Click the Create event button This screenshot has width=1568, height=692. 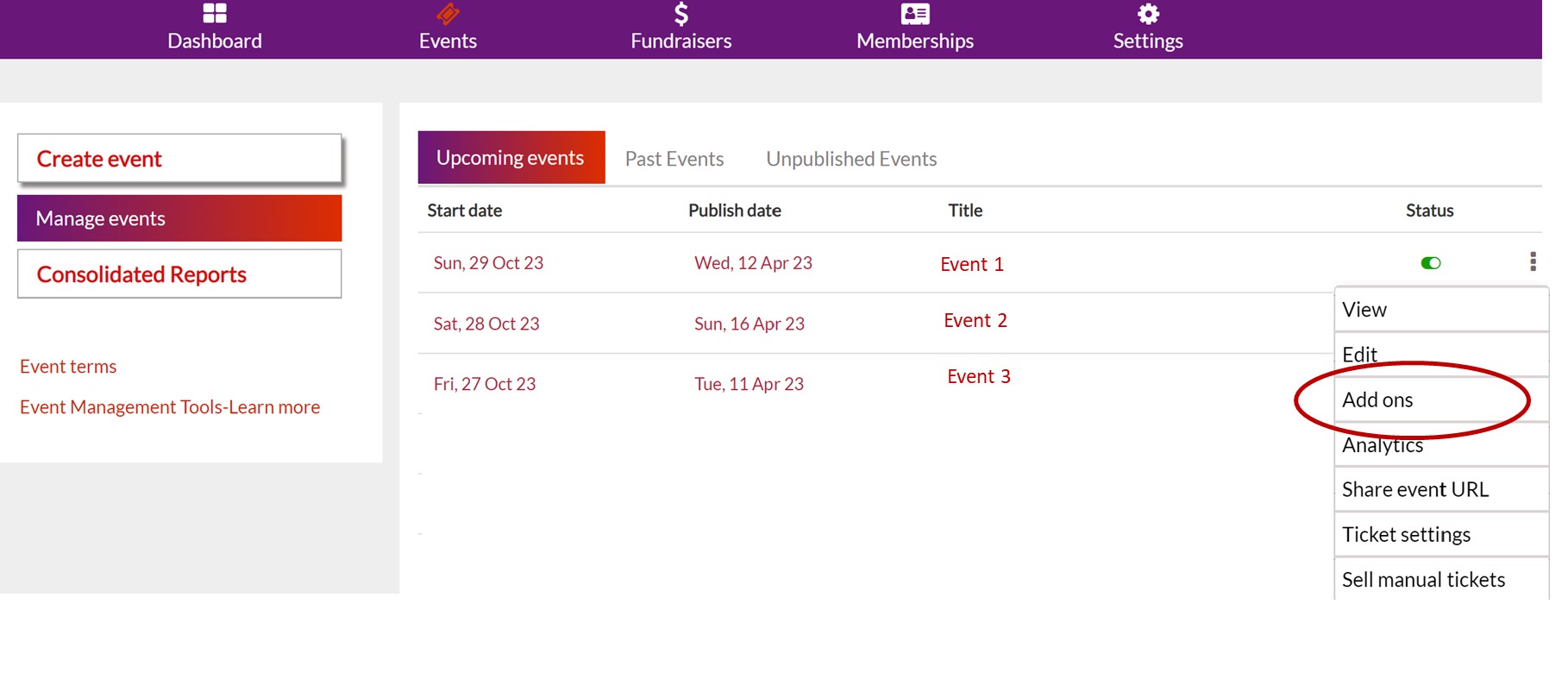pyautogui.click(x=179, y=159)
